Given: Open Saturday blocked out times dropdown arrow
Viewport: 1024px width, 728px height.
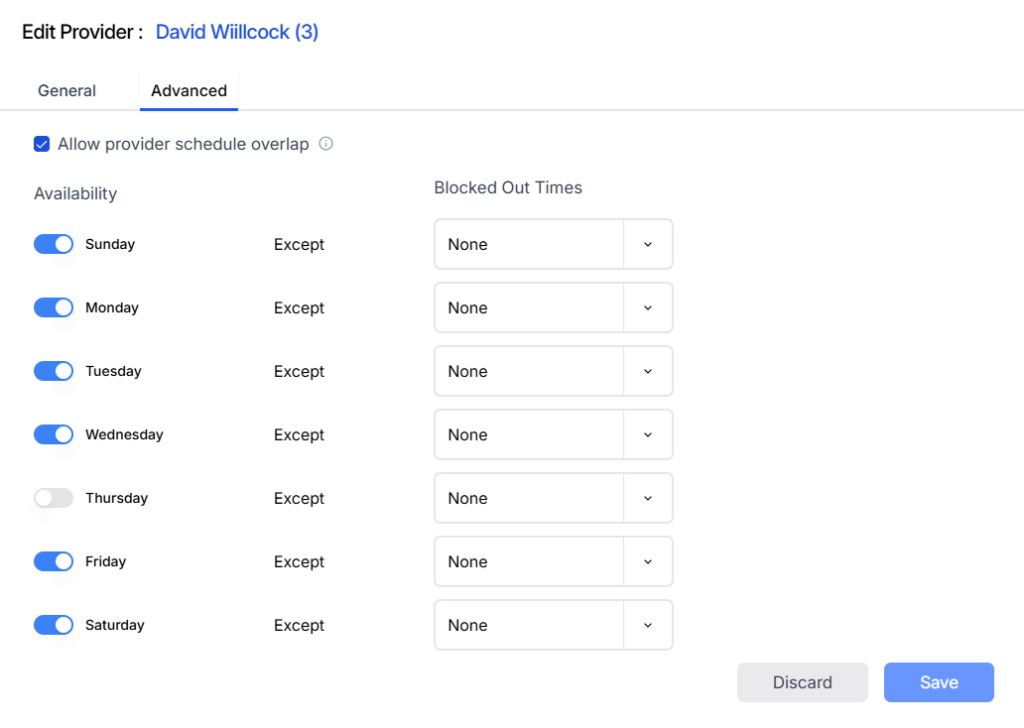Looking at the screenshot, I should pyautogui.click(x=648, y=625).
